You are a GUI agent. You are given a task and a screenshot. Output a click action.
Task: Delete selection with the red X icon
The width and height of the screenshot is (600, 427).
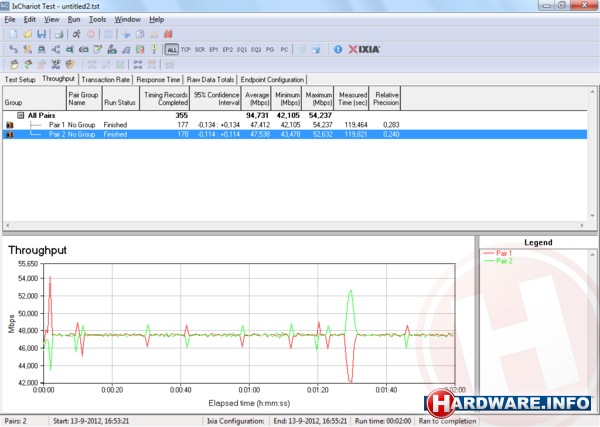pos(168,34)
